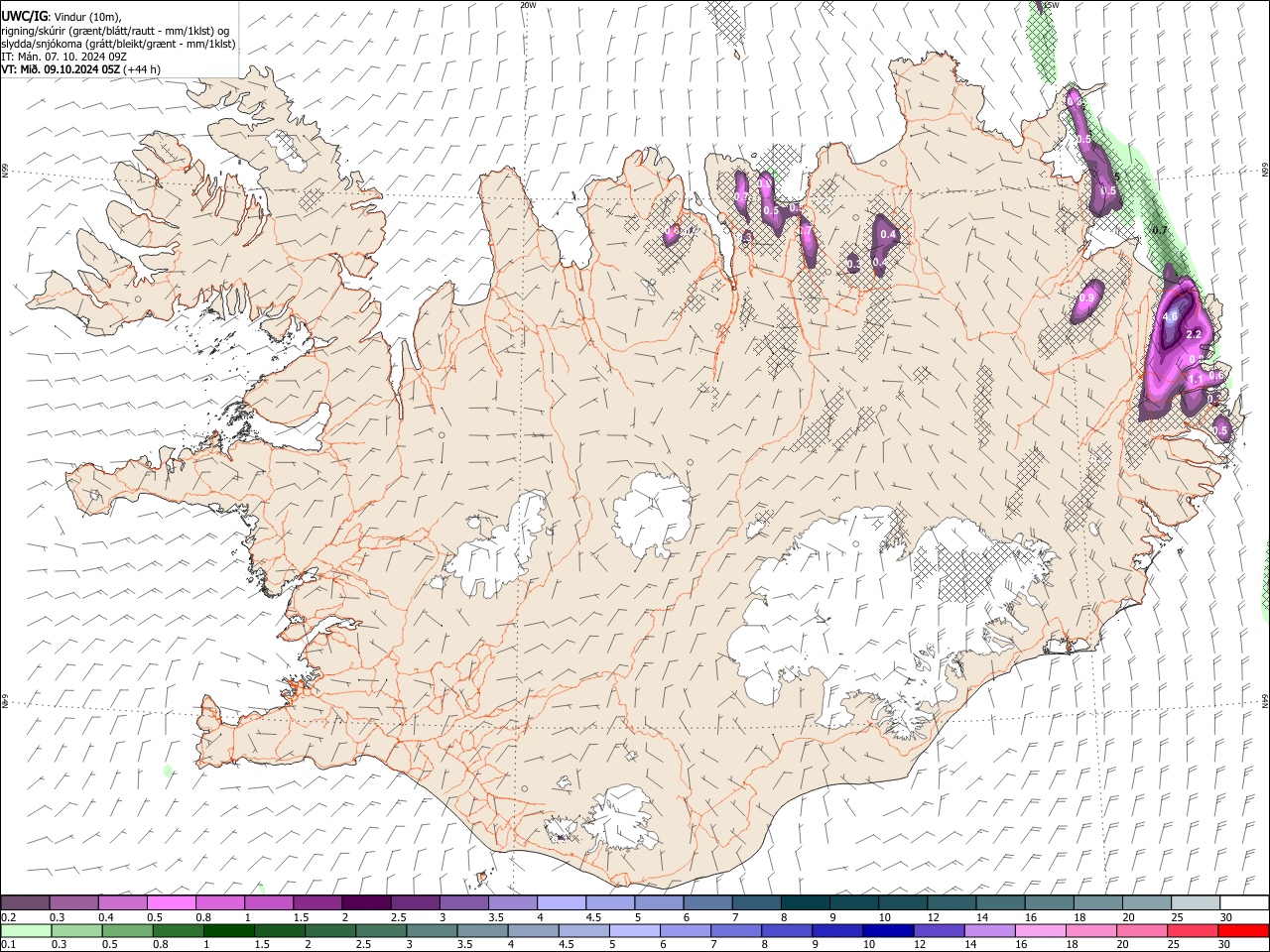Click the lower legend label '0.1'
Viewport: 1270px width, 952px height.
tap(9, 945)
